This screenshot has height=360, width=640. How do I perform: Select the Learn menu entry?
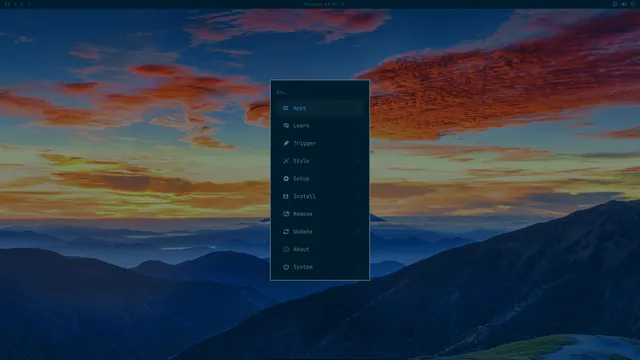click(x=320, y=126)
